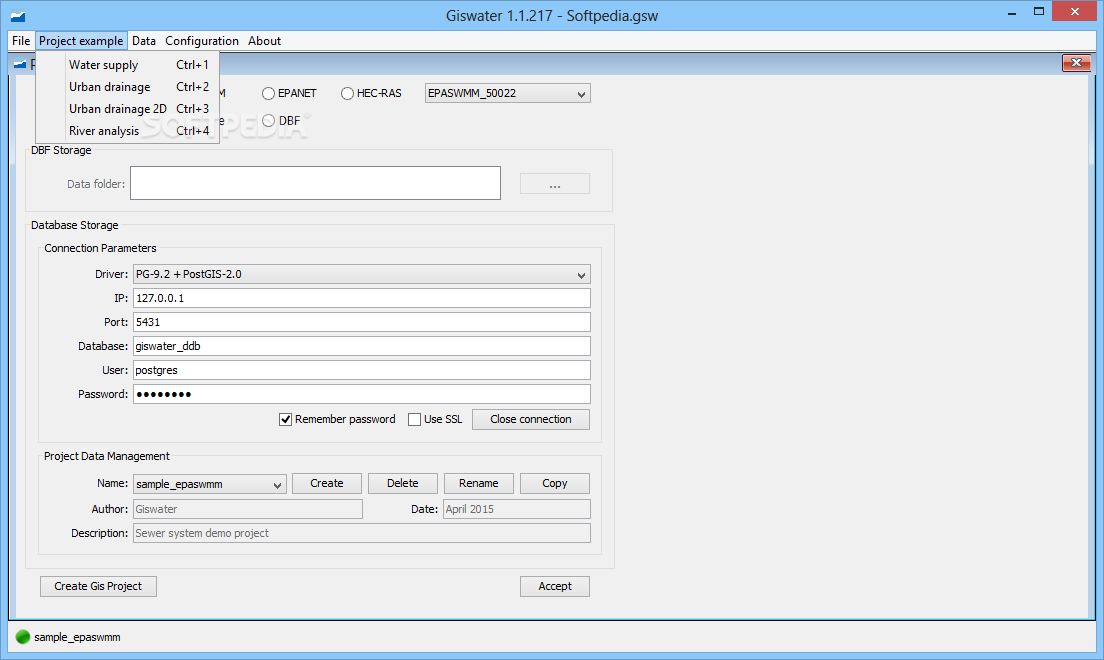Viewport: 1104px width, 660px height.
Task: Choose Urban drainage 2D example
Action: tap(127, 108)
